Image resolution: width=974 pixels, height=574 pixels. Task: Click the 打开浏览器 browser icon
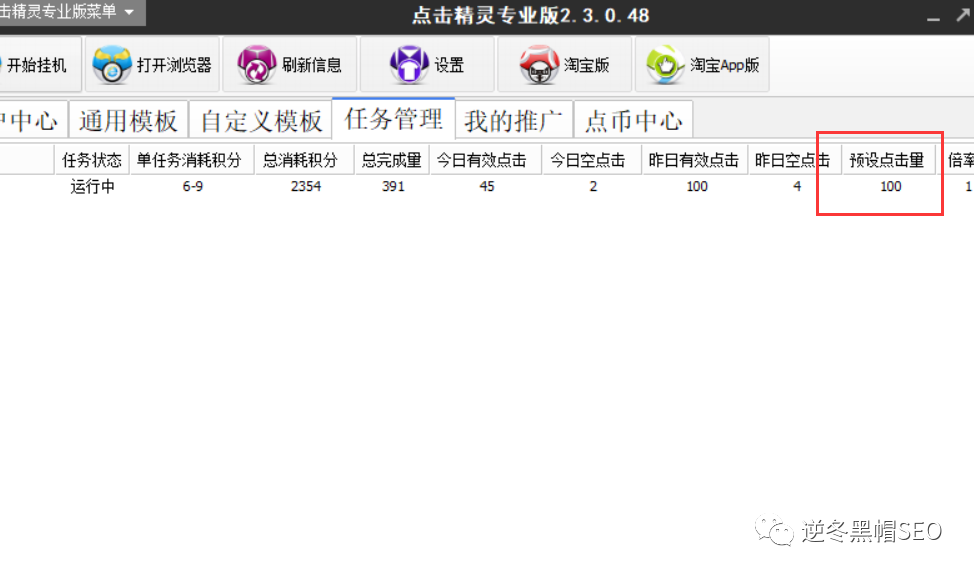pos(112,64)
